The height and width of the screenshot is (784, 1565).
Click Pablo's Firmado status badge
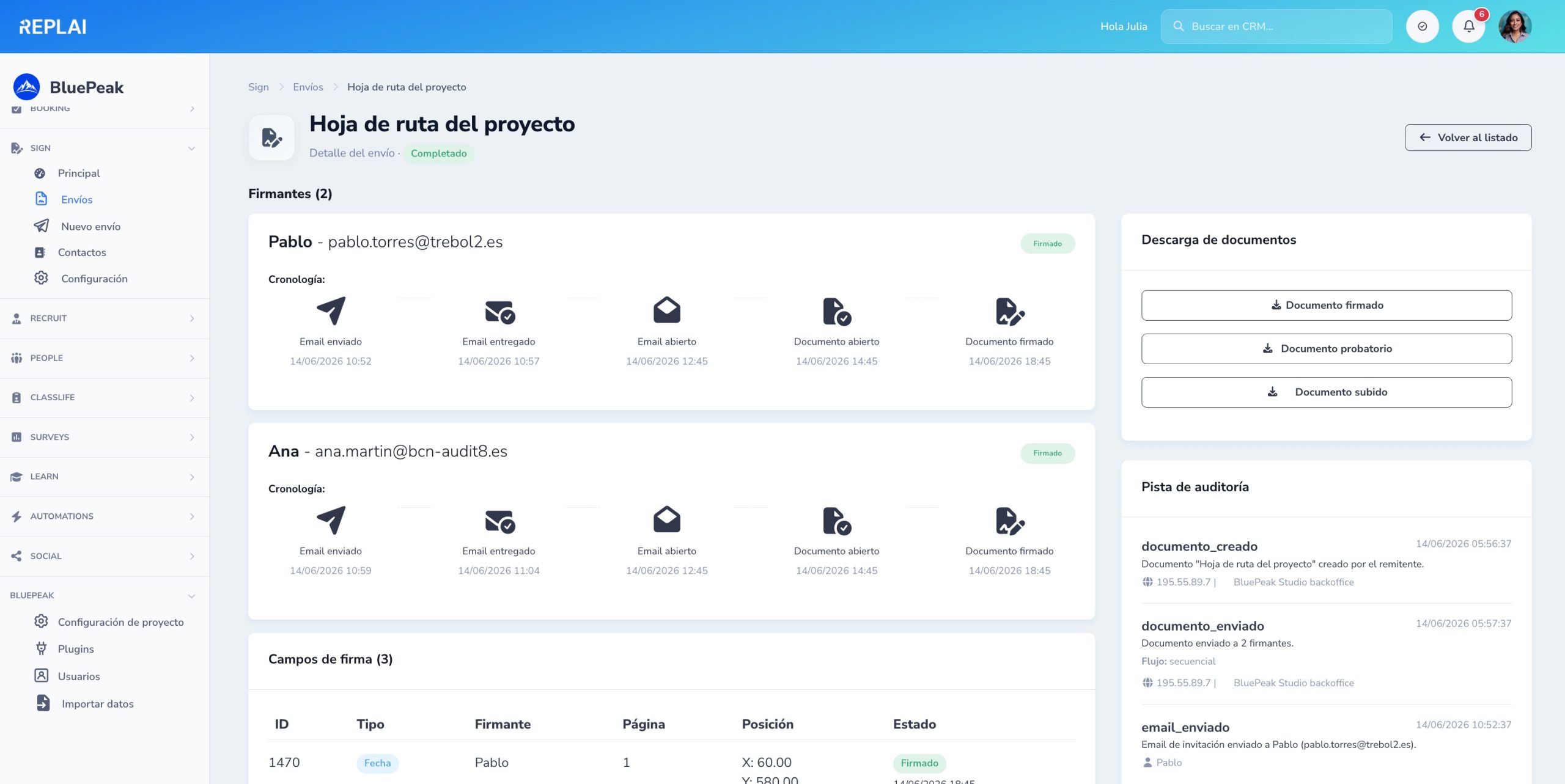[1047, 243]
